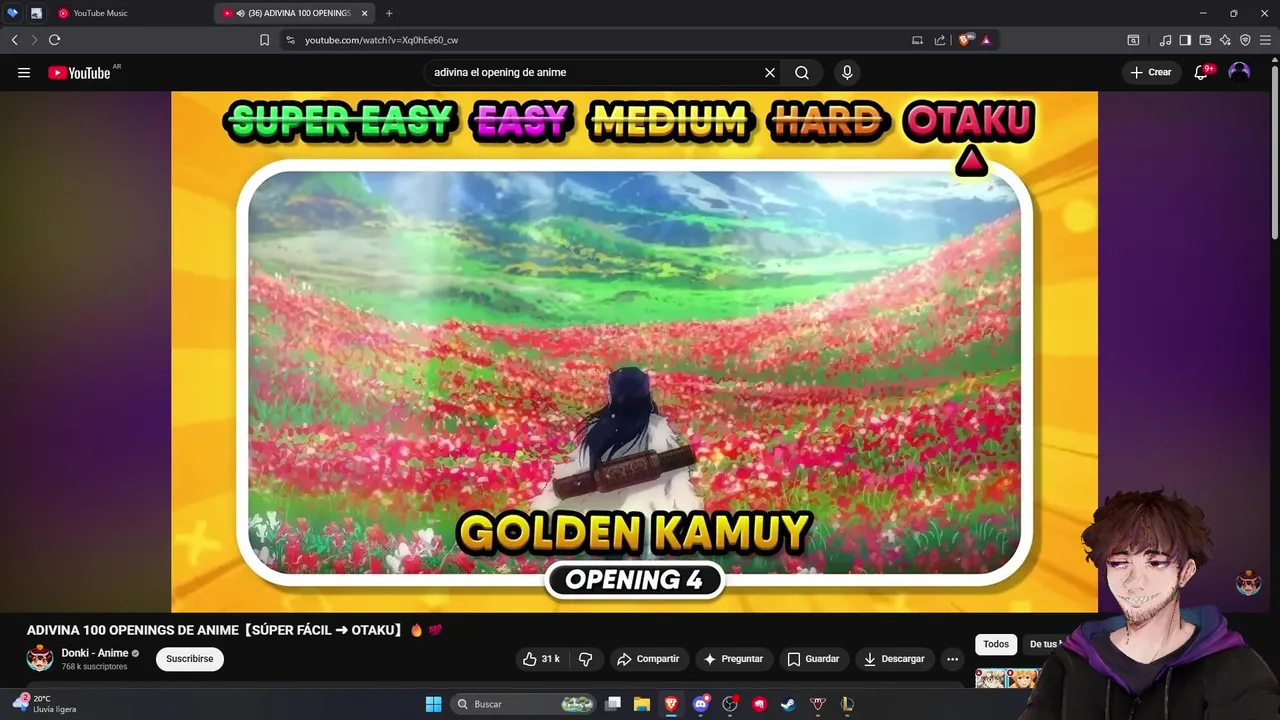Viewport: 1280px width, 720px height.
Task: Open more actions three-dot menu
Action: tap(952, 659)
